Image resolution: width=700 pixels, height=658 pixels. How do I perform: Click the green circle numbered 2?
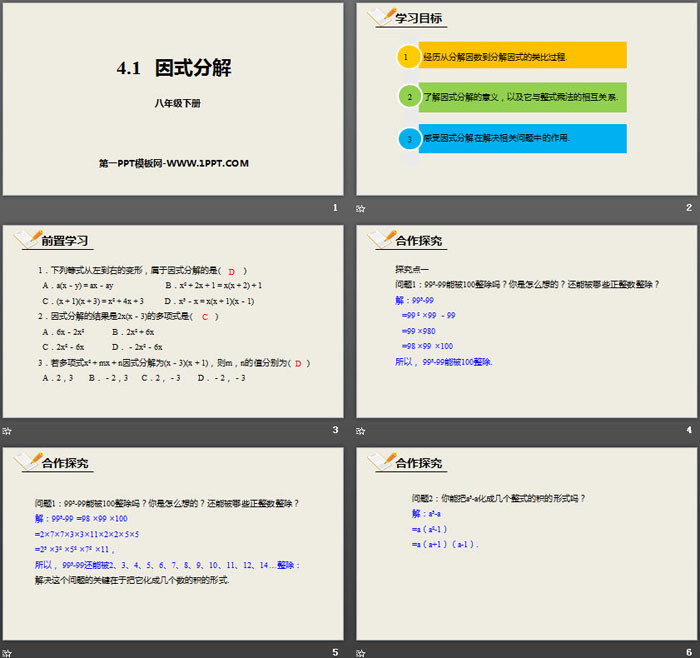[x=407, y=97]
